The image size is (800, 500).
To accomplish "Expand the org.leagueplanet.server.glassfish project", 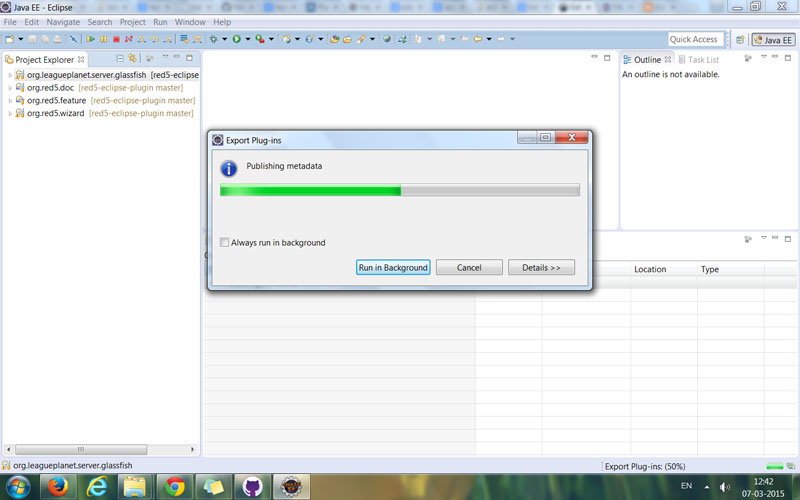I will [x=10, y=75].
